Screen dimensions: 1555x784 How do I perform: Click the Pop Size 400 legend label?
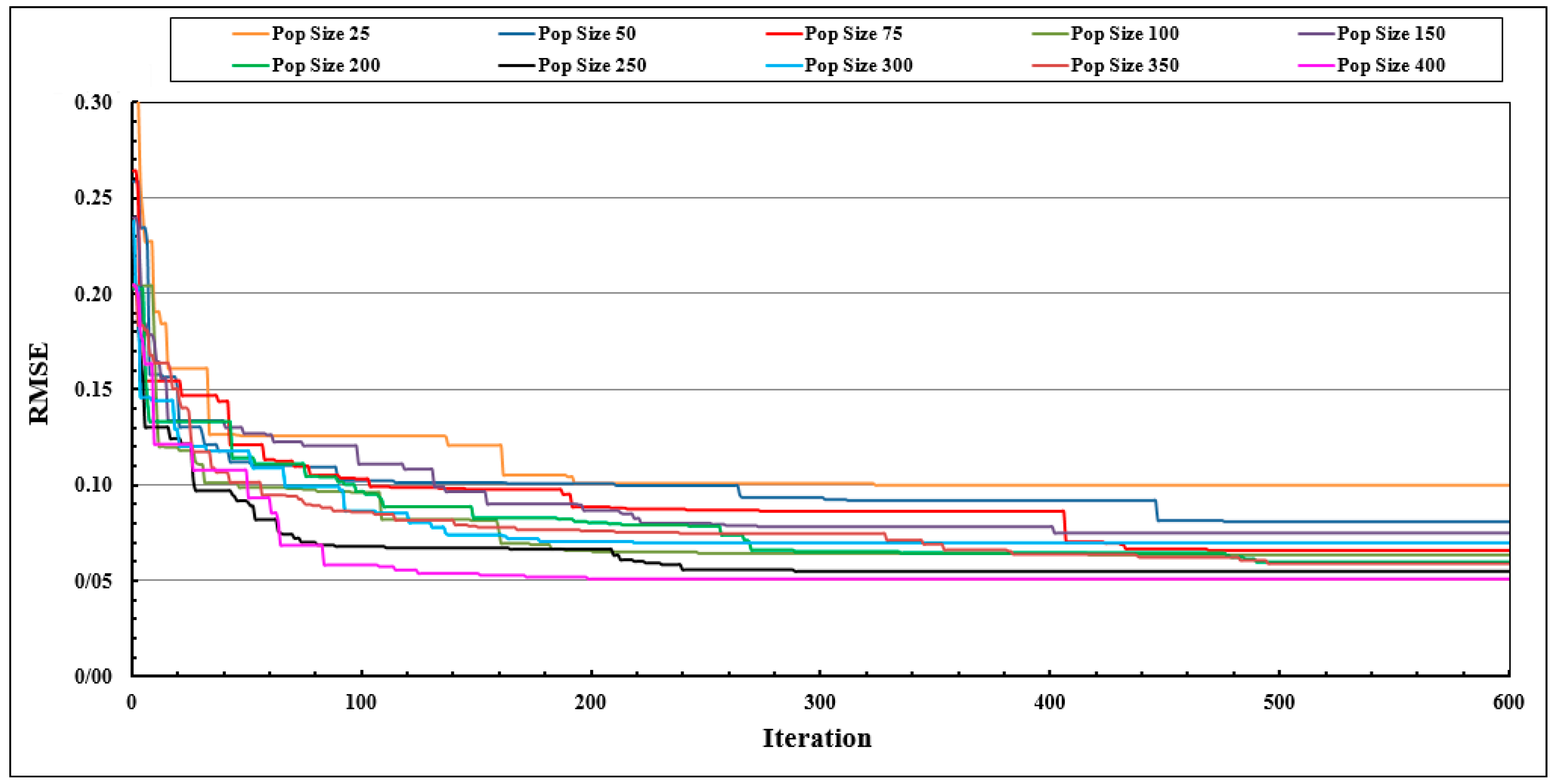coord(1391,65)
